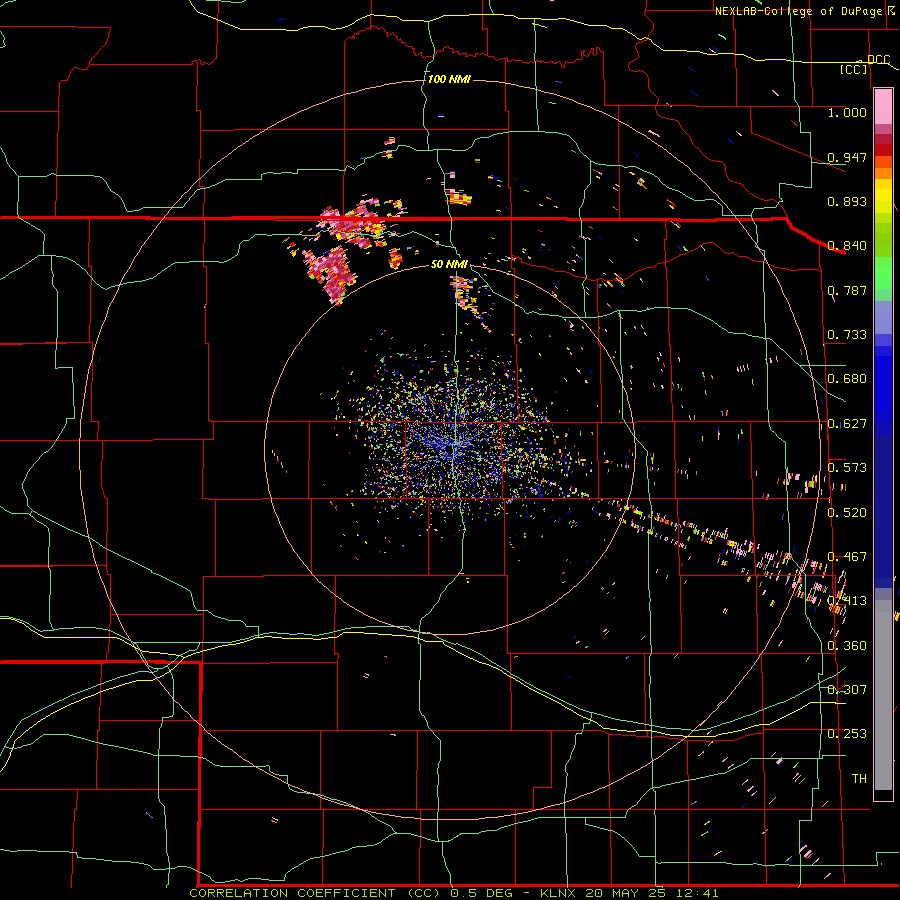Image resolution: width=900 pixels, height=900 pixels.
Task: Click the 0.5 DEG elevation text
Action: point(484,893)
